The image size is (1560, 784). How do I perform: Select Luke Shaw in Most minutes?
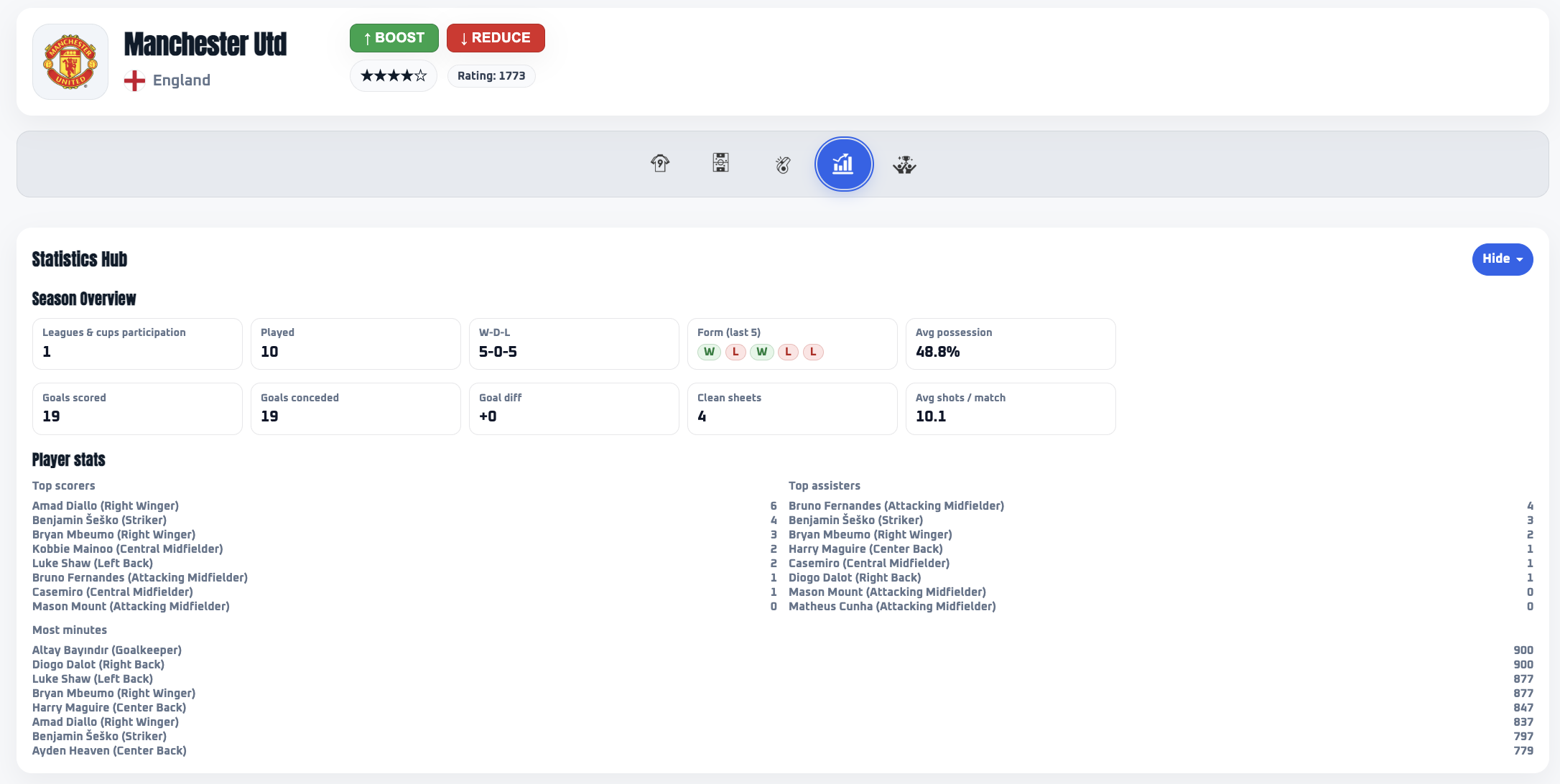783,679
